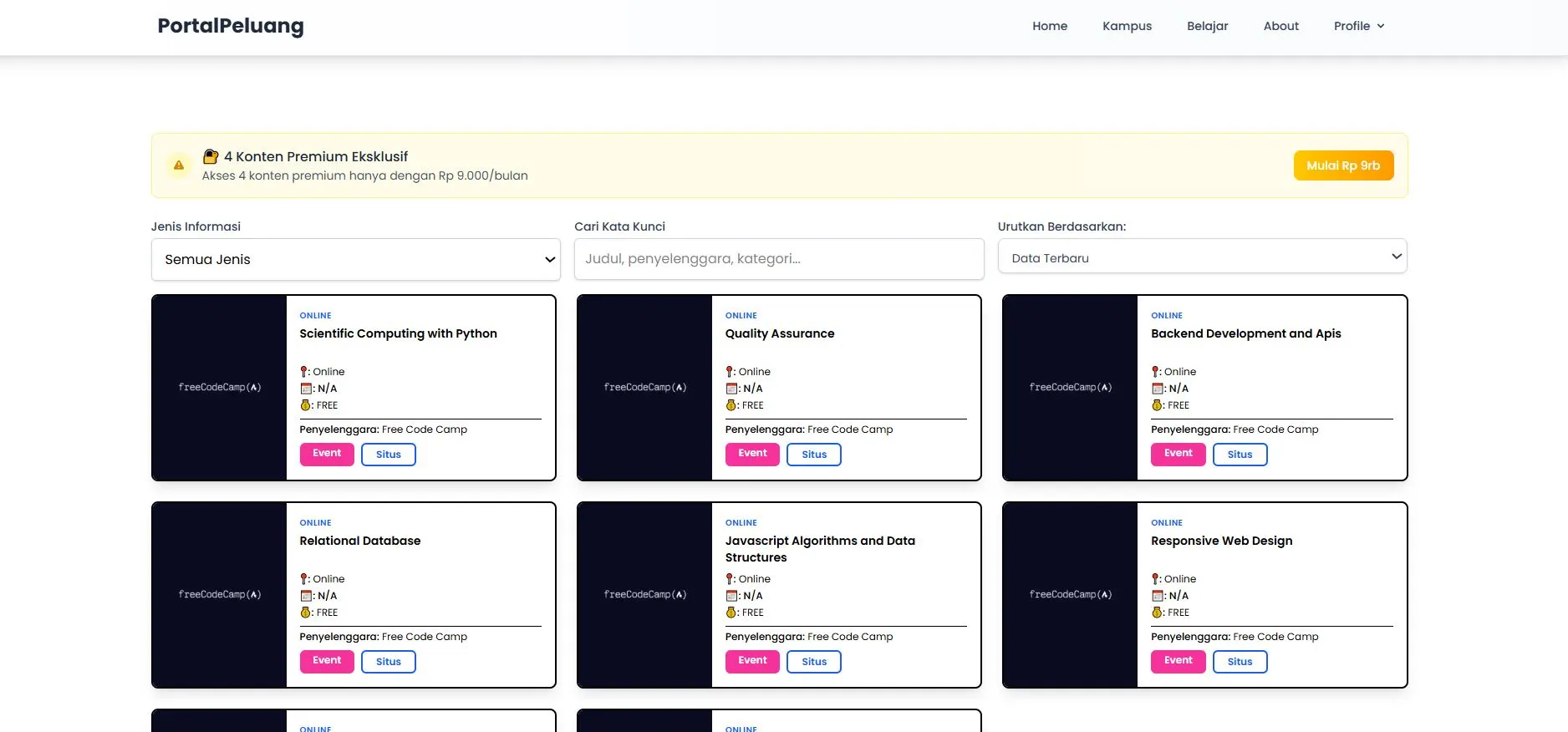
Task: Click Event button on Scientific Computing card
Action: [327, 454]
